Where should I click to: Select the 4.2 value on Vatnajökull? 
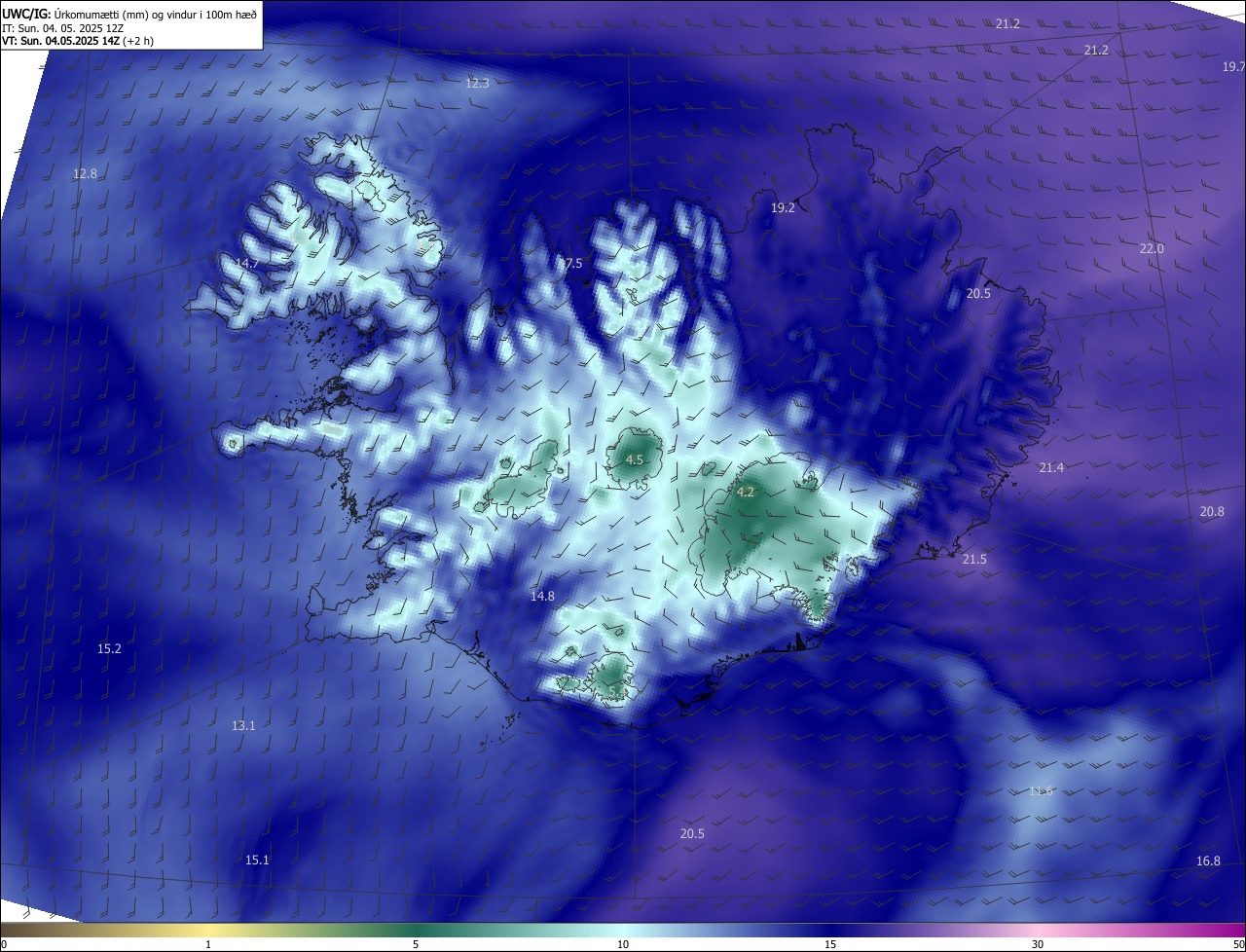[x=746, y=493]
